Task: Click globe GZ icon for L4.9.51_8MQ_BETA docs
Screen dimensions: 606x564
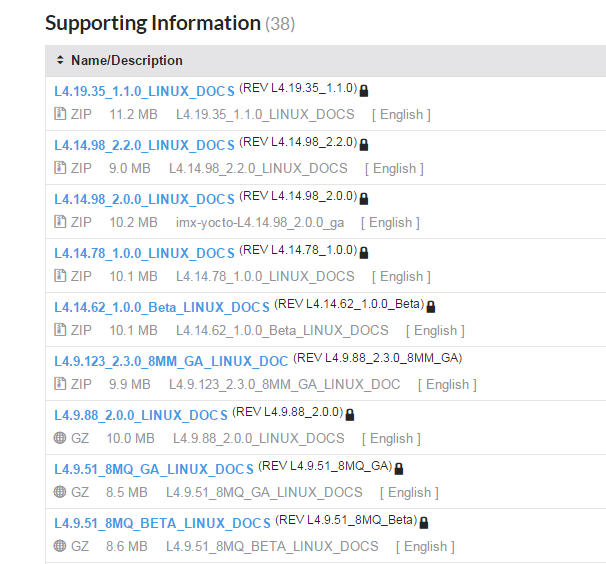Action: tap(60, 546)
